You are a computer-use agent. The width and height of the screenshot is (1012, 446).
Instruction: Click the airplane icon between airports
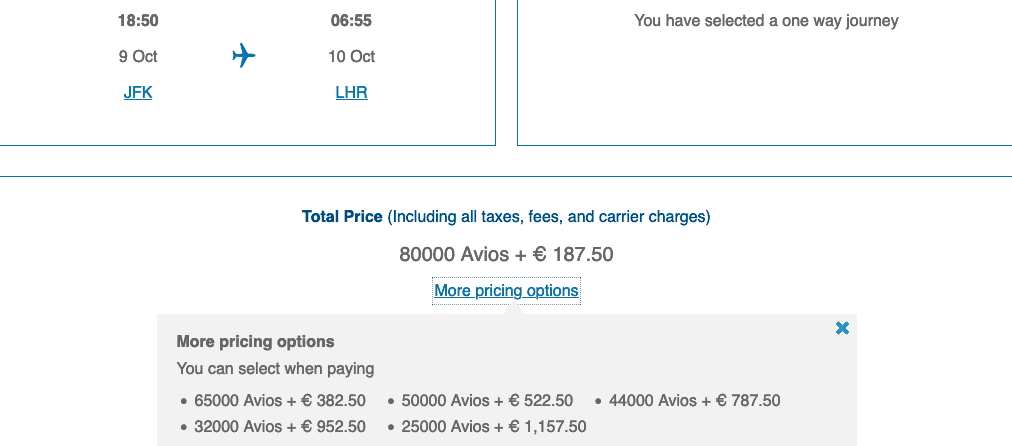pos(244,56)
